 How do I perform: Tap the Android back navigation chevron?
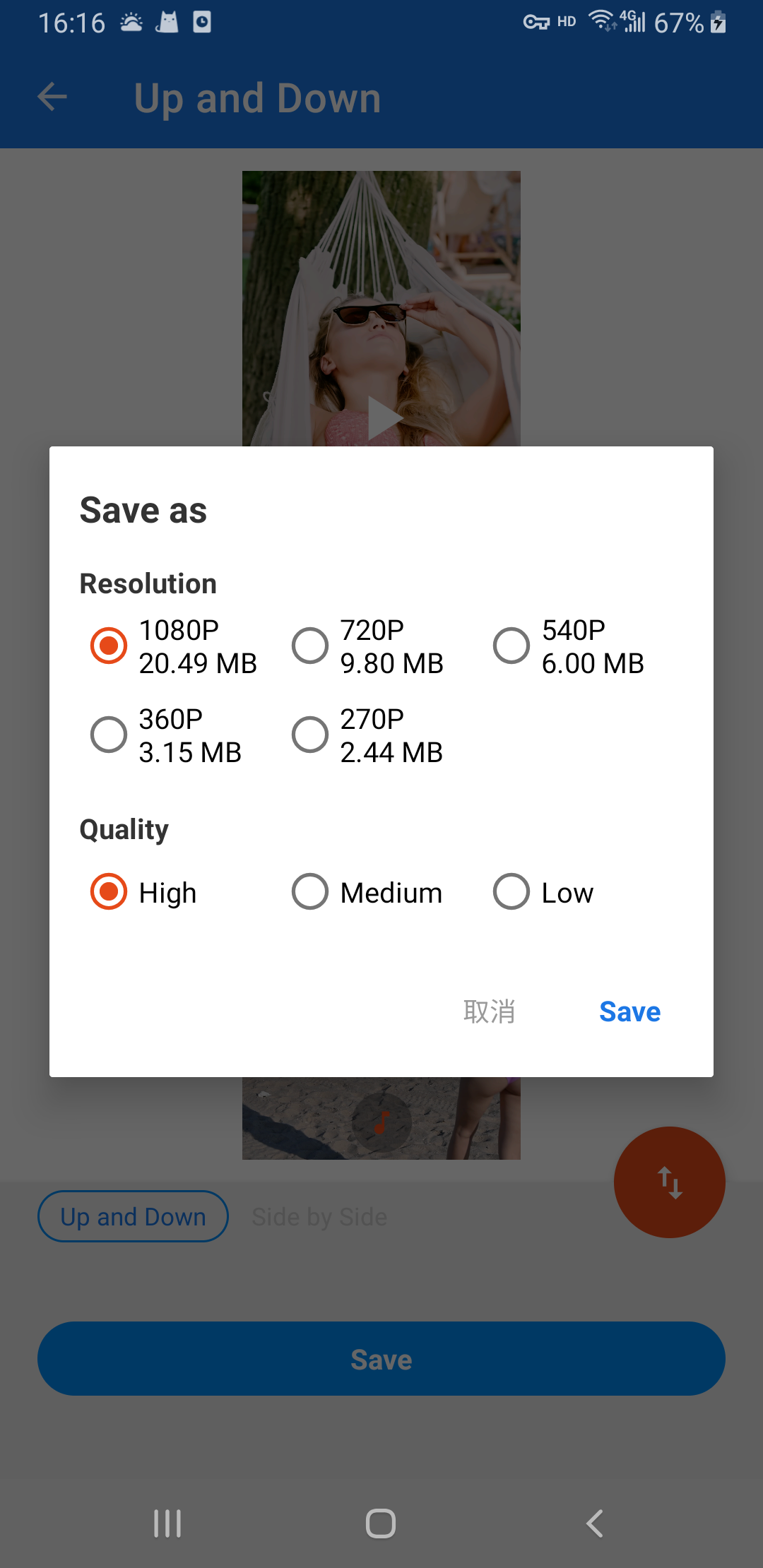595,1524
